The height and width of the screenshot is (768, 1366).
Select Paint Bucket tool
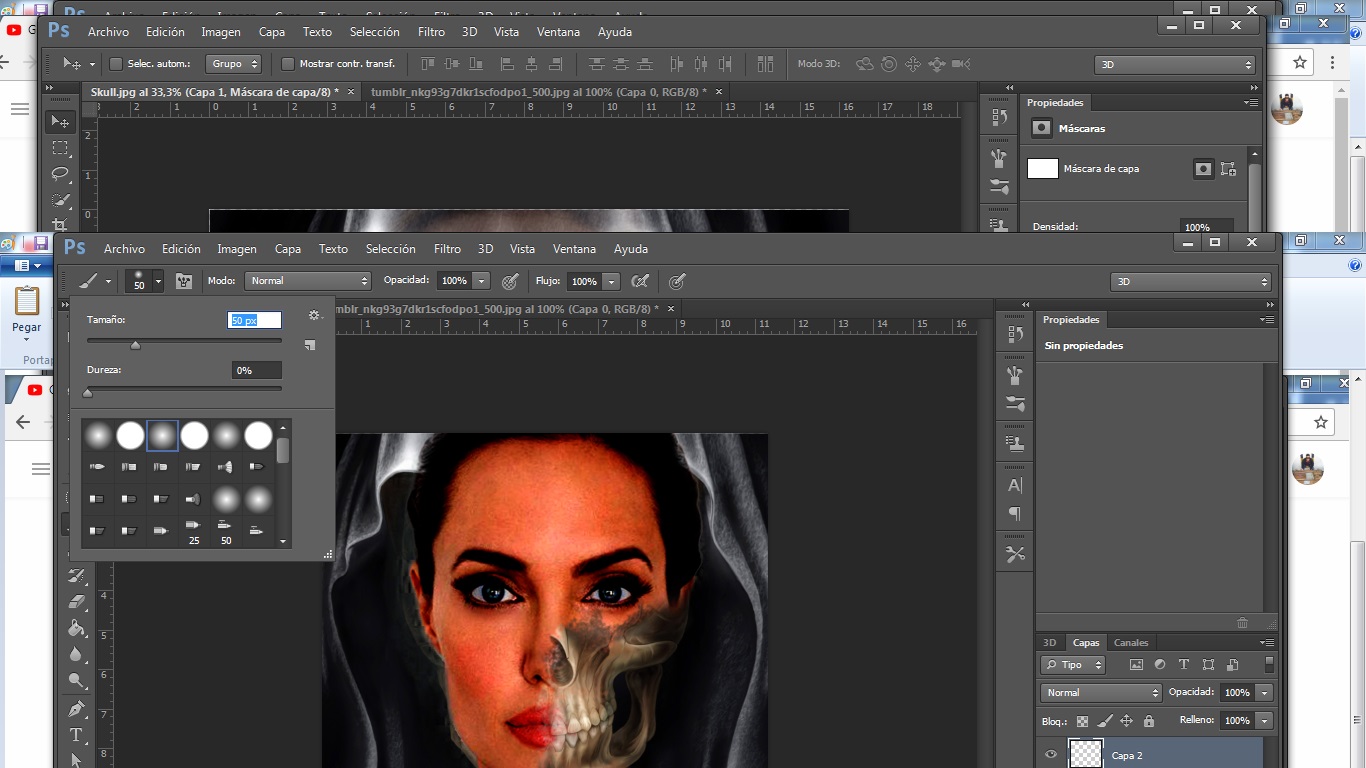click(x=77, y=628)
